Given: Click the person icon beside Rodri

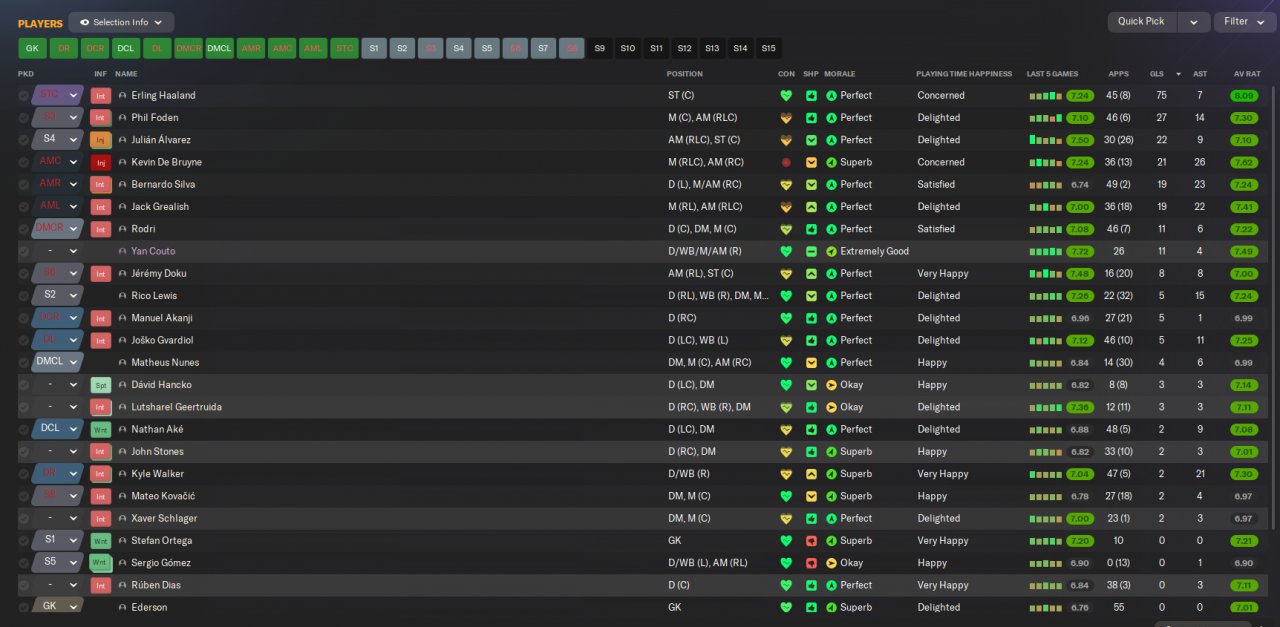Looking at the screenshot, I should coord(123,229).
